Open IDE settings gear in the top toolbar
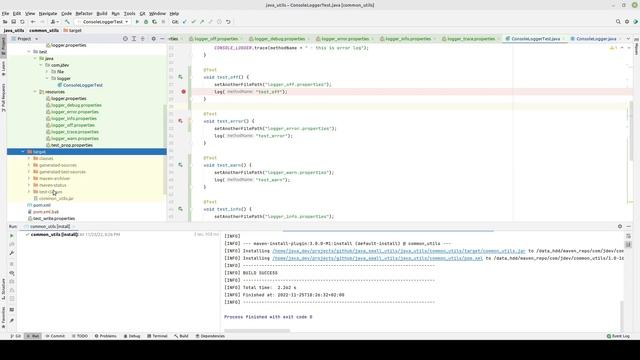Image resolution: width=640 pixels, height=360 pixels. (x=627, y=22)
